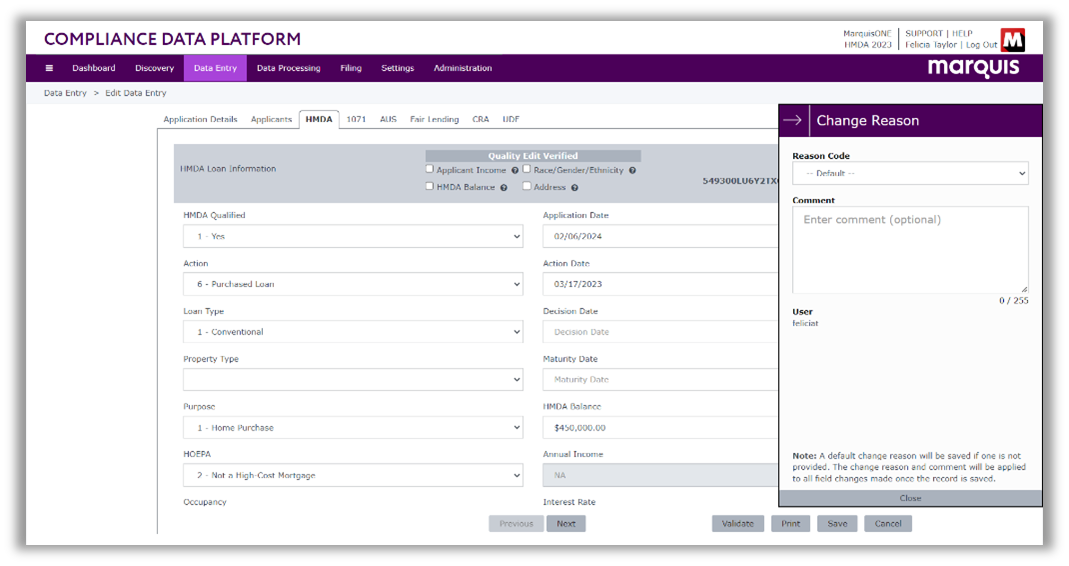1069x566 pixels.
Task: Show Race/Gender/Ethnicity help icon
Action: (x=633, y=170)
